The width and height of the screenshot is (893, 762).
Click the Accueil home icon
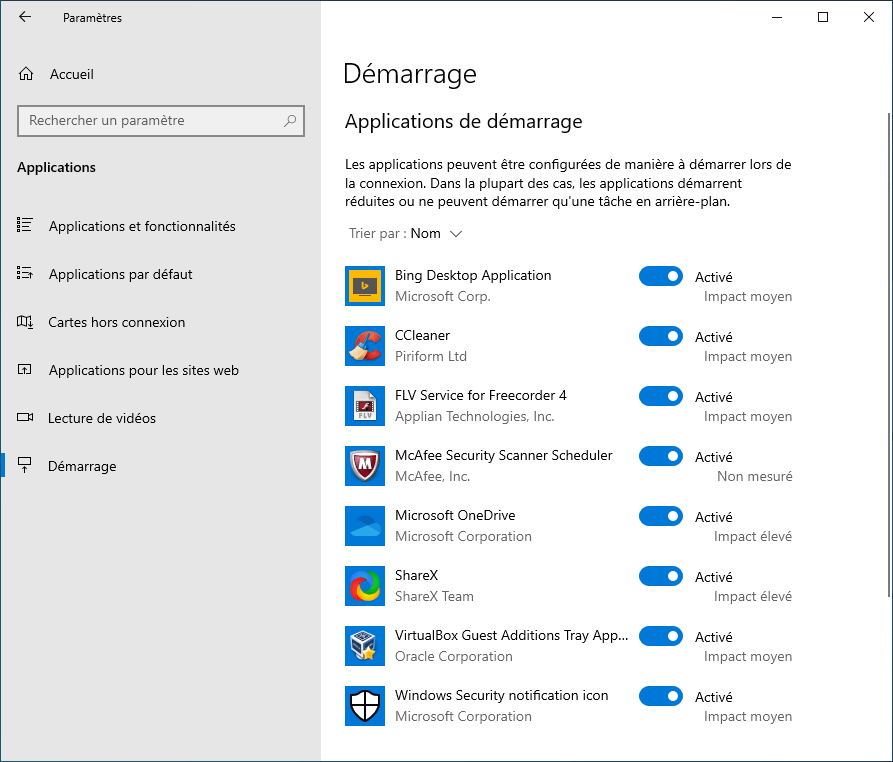pos(26,74)
